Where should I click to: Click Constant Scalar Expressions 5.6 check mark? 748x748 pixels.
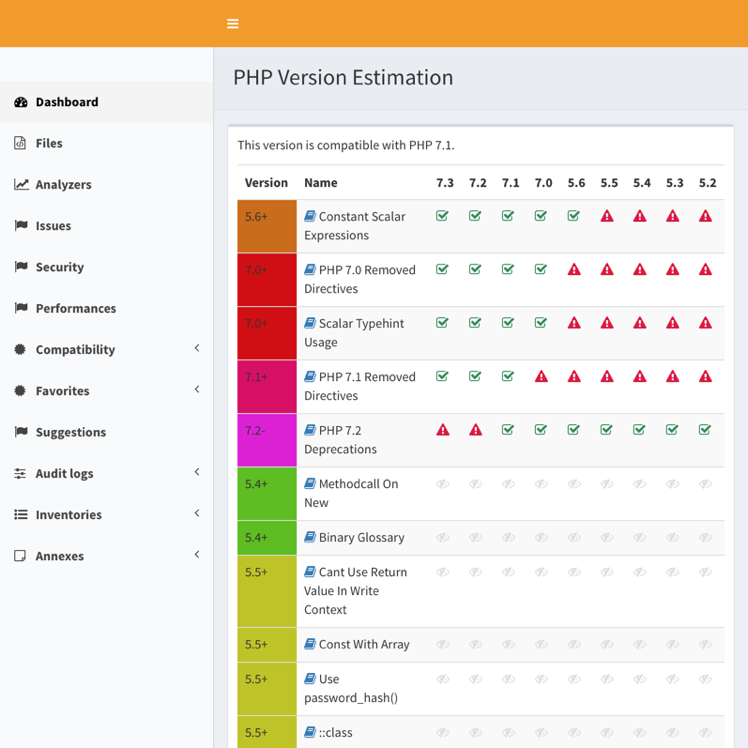(x=574, y=216)
